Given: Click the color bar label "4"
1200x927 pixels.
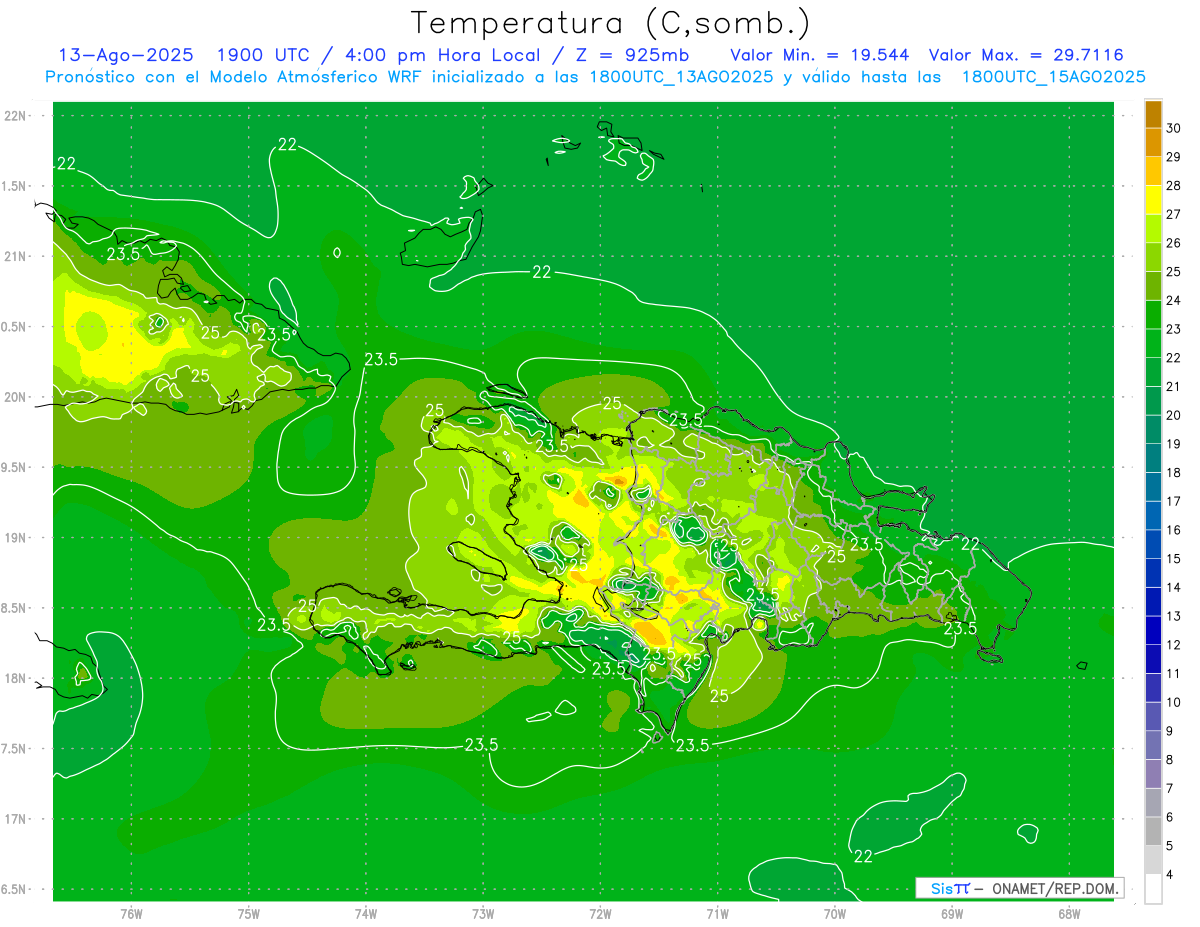Looking at the screenshot, I should coord(1171,875).
